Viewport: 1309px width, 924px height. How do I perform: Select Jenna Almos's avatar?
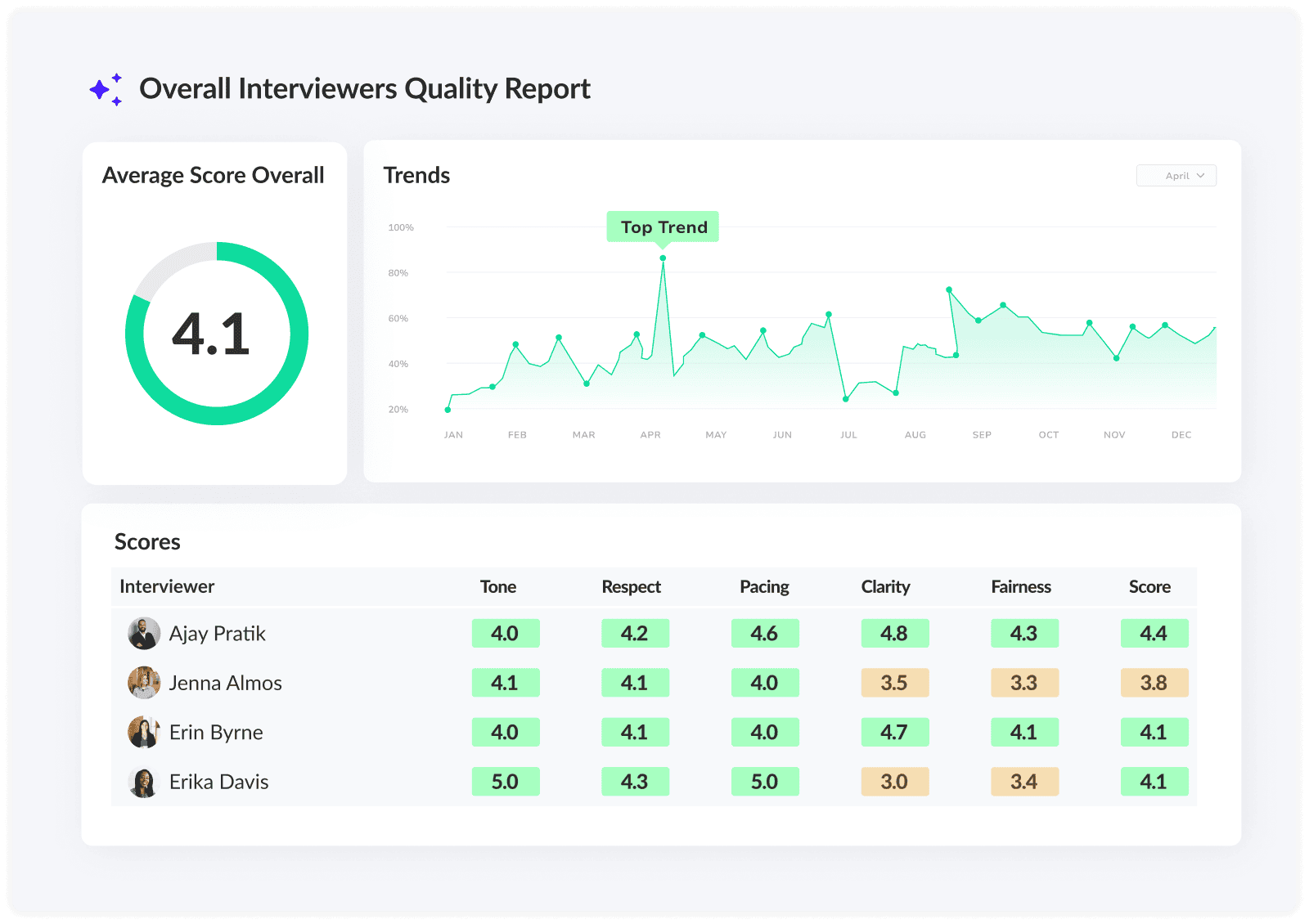pos(144,683)
